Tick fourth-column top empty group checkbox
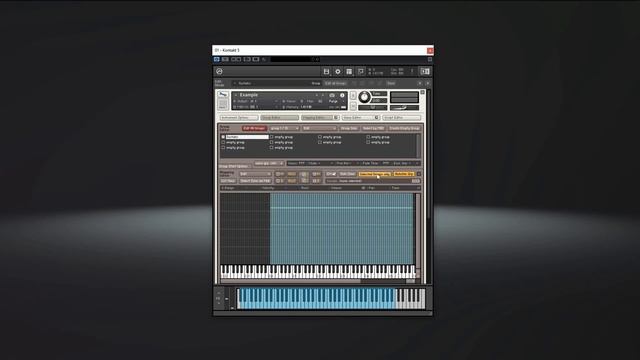The image size is (640, 360). click(x=368, y=137)
